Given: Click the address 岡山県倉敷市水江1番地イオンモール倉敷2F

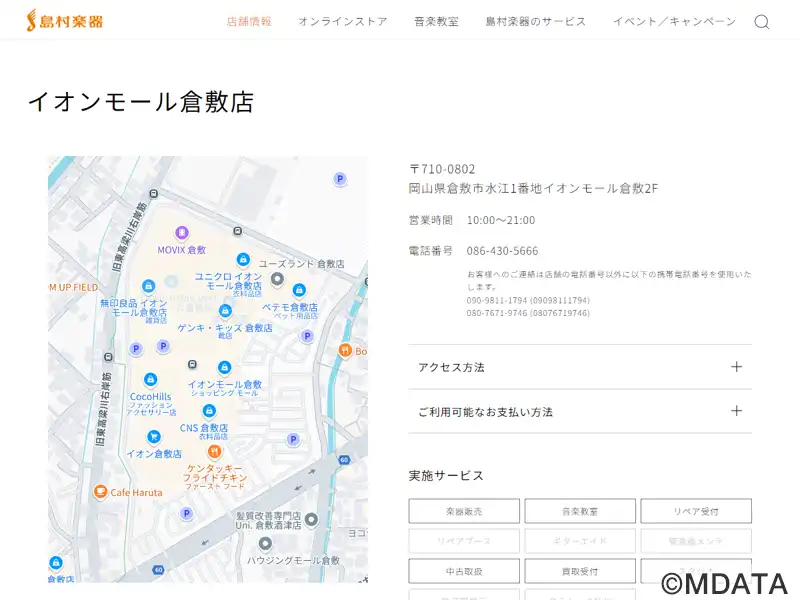Looking at the screenshot, I should (534, 188).
